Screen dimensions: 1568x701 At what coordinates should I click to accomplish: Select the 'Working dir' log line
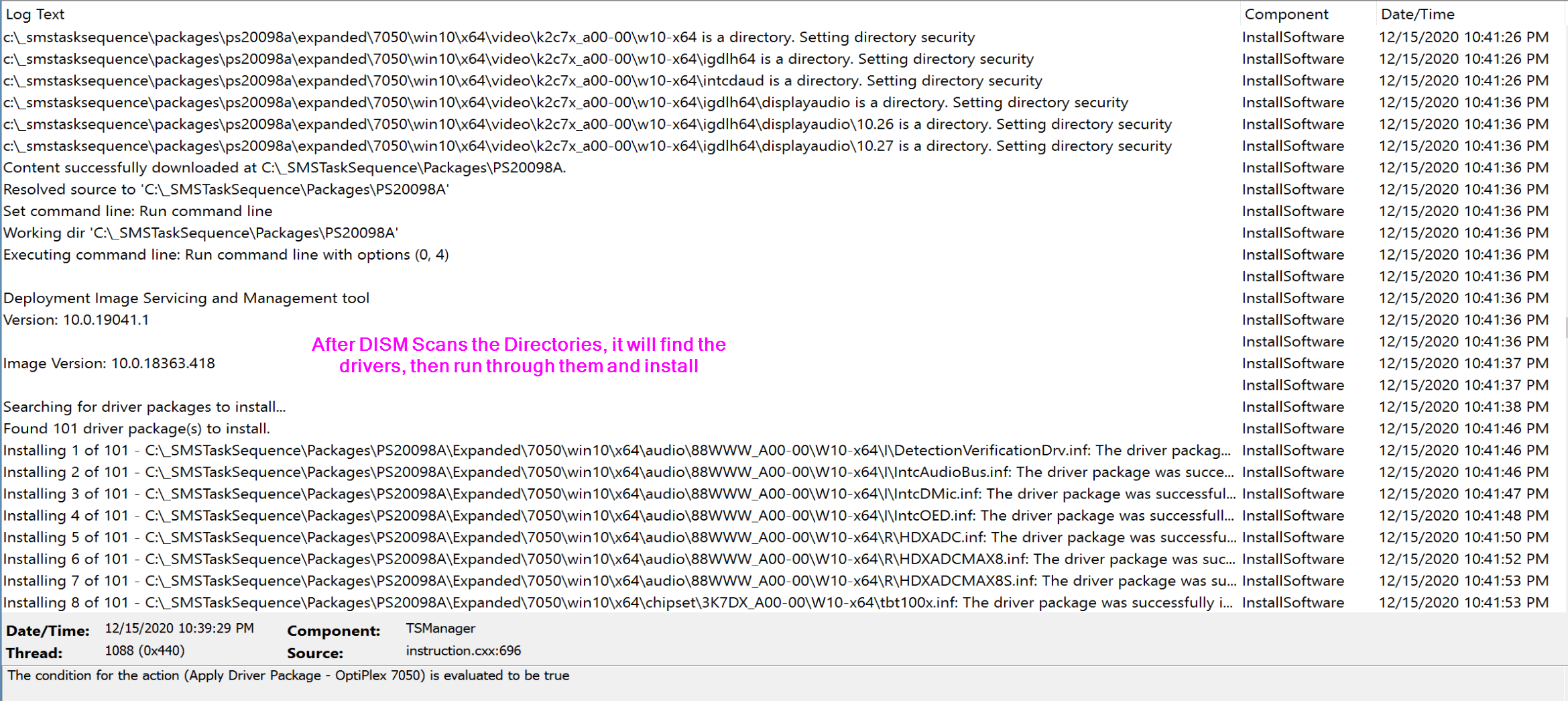tap(200, 233)
